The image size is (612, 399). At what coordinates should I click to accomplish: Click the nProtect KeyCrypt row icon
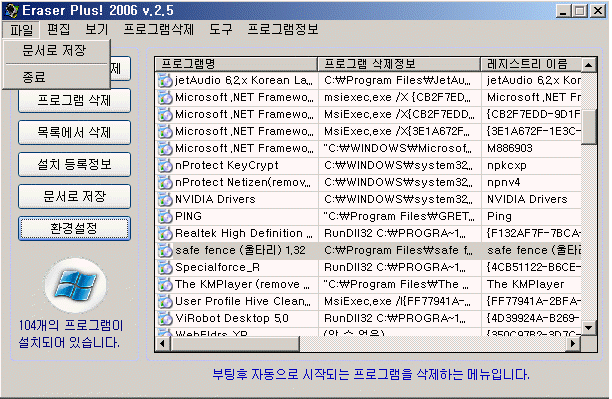coord(165,166)
